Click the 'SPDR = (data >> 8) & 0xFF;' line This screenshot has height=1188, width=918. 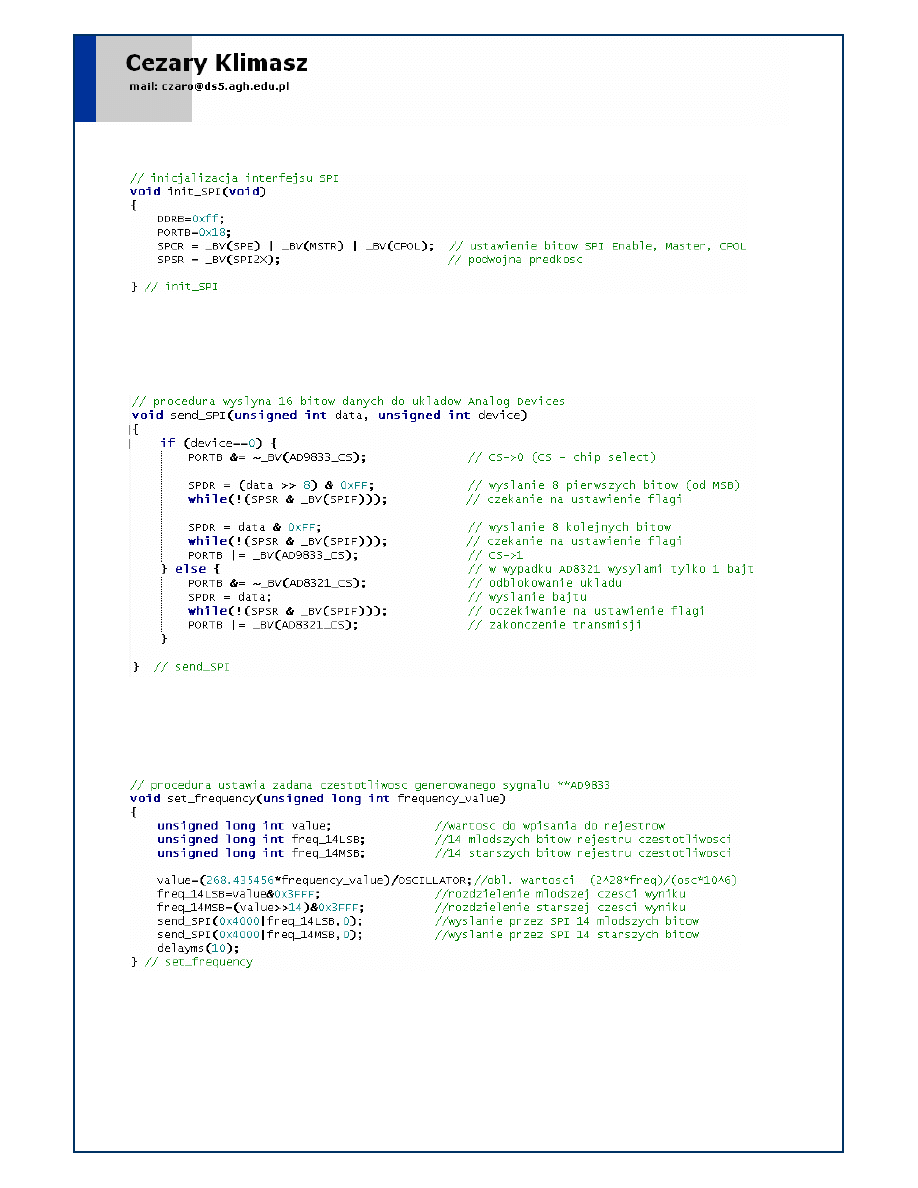pyautogui.click(x=282, y=486)
